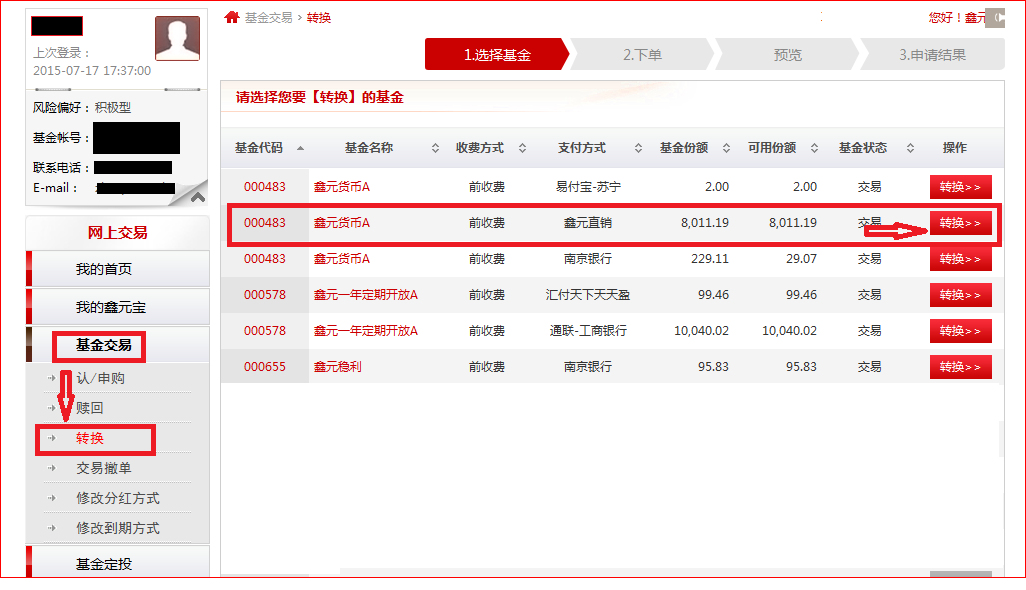The height and width of the screenshot is (590, 1026).
Task: Click 转换 button for 229.11 share row
Action: 961,259
